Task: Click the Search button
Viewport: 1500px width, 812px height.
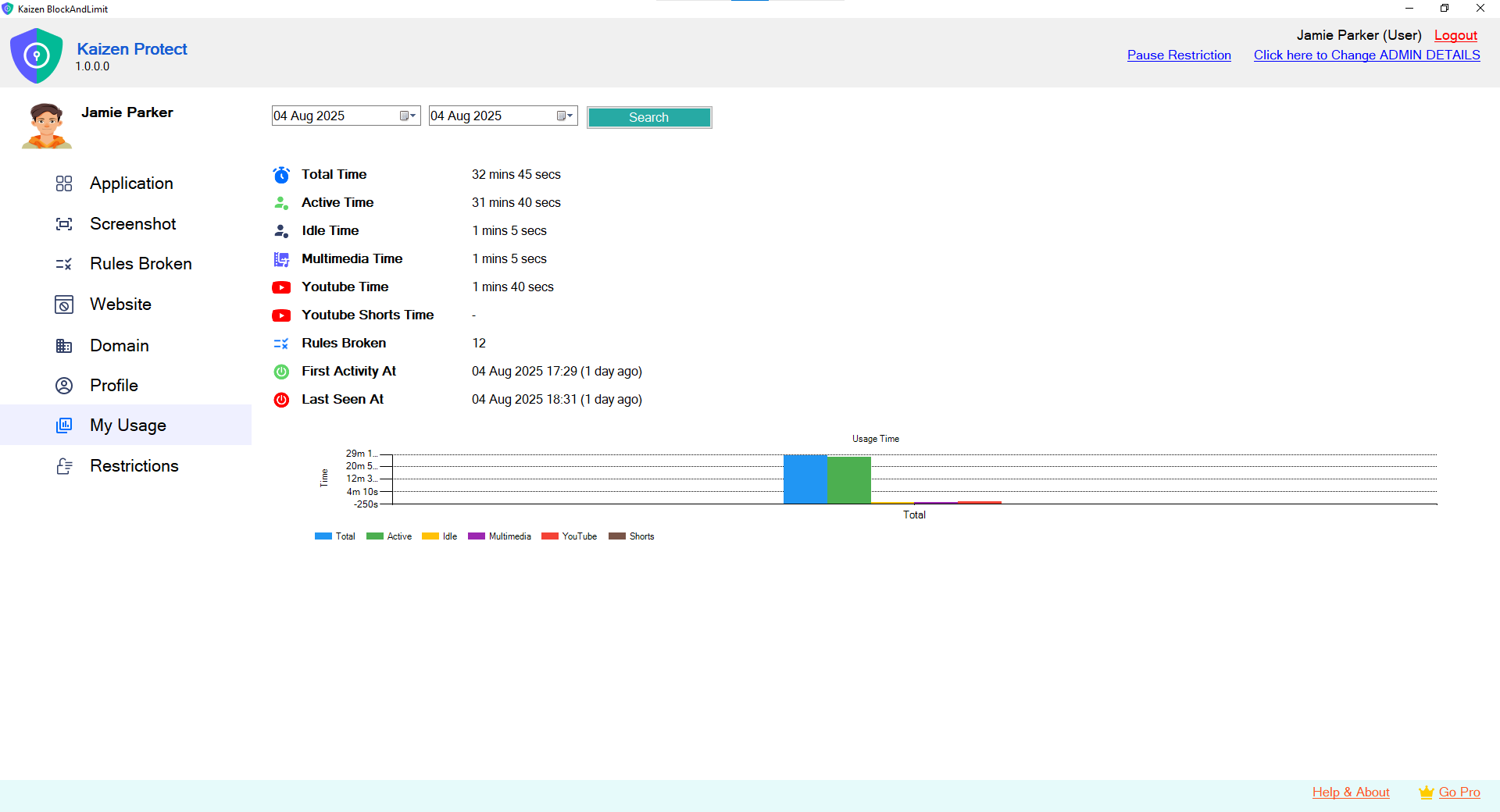Action: tap(649, 117)
